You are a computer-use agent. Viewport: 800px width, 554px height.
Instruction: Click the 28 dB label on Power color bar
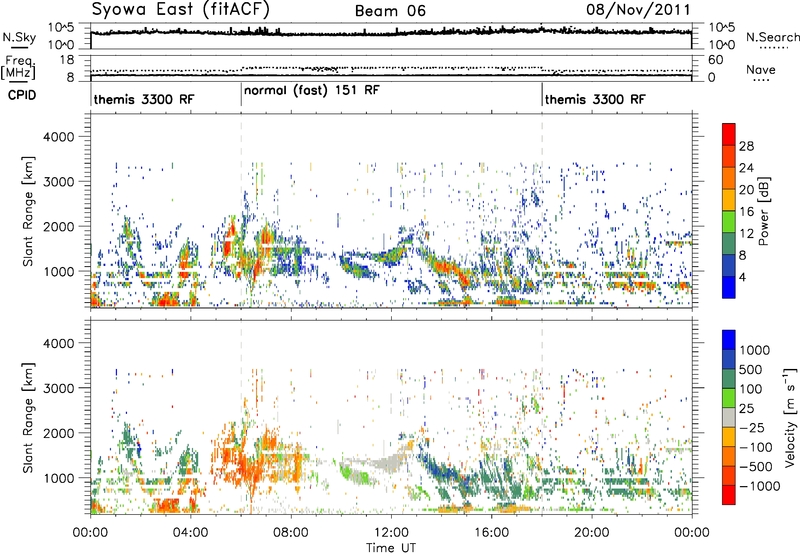pos(746,146)
